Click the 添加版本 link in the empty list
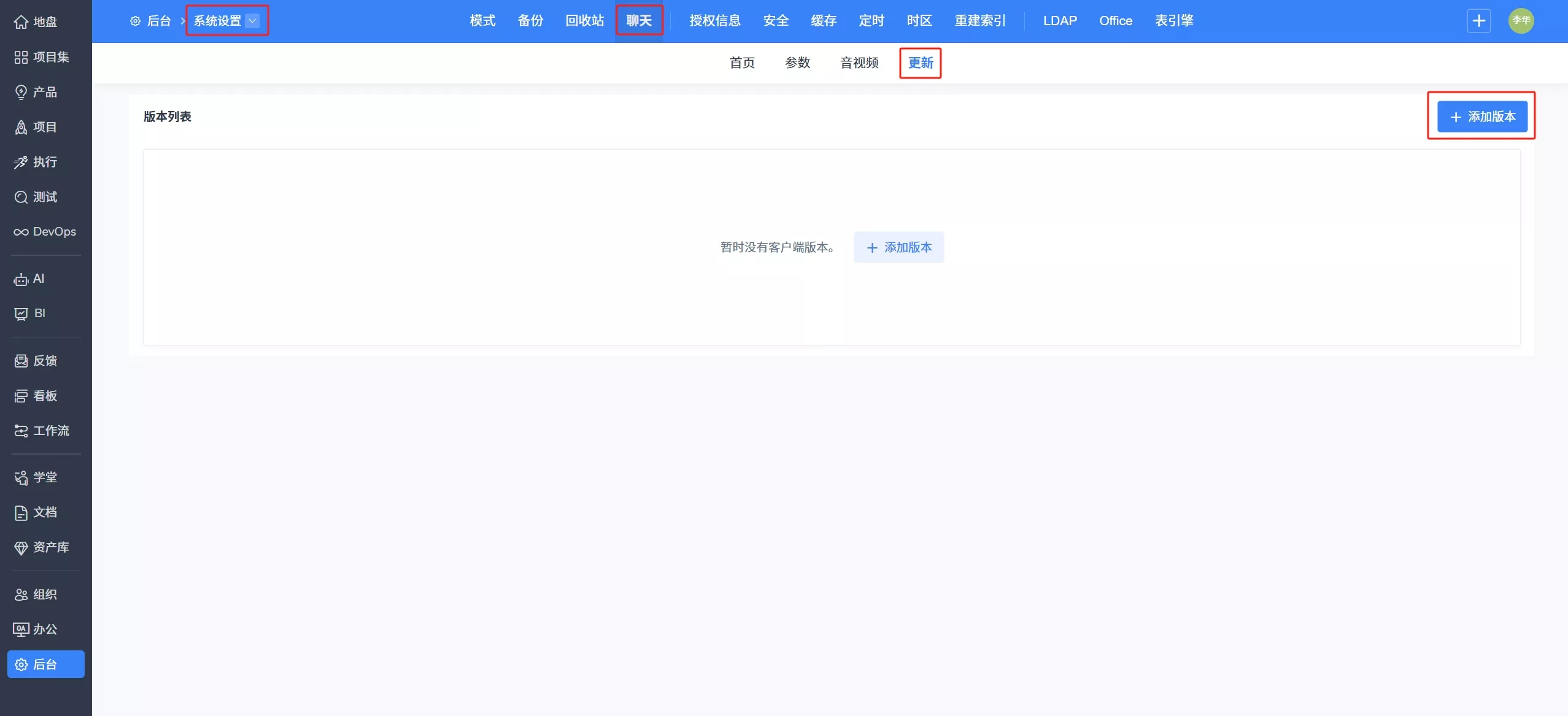The width and height of the screenshot is (1568, 716). pos(898,247)
